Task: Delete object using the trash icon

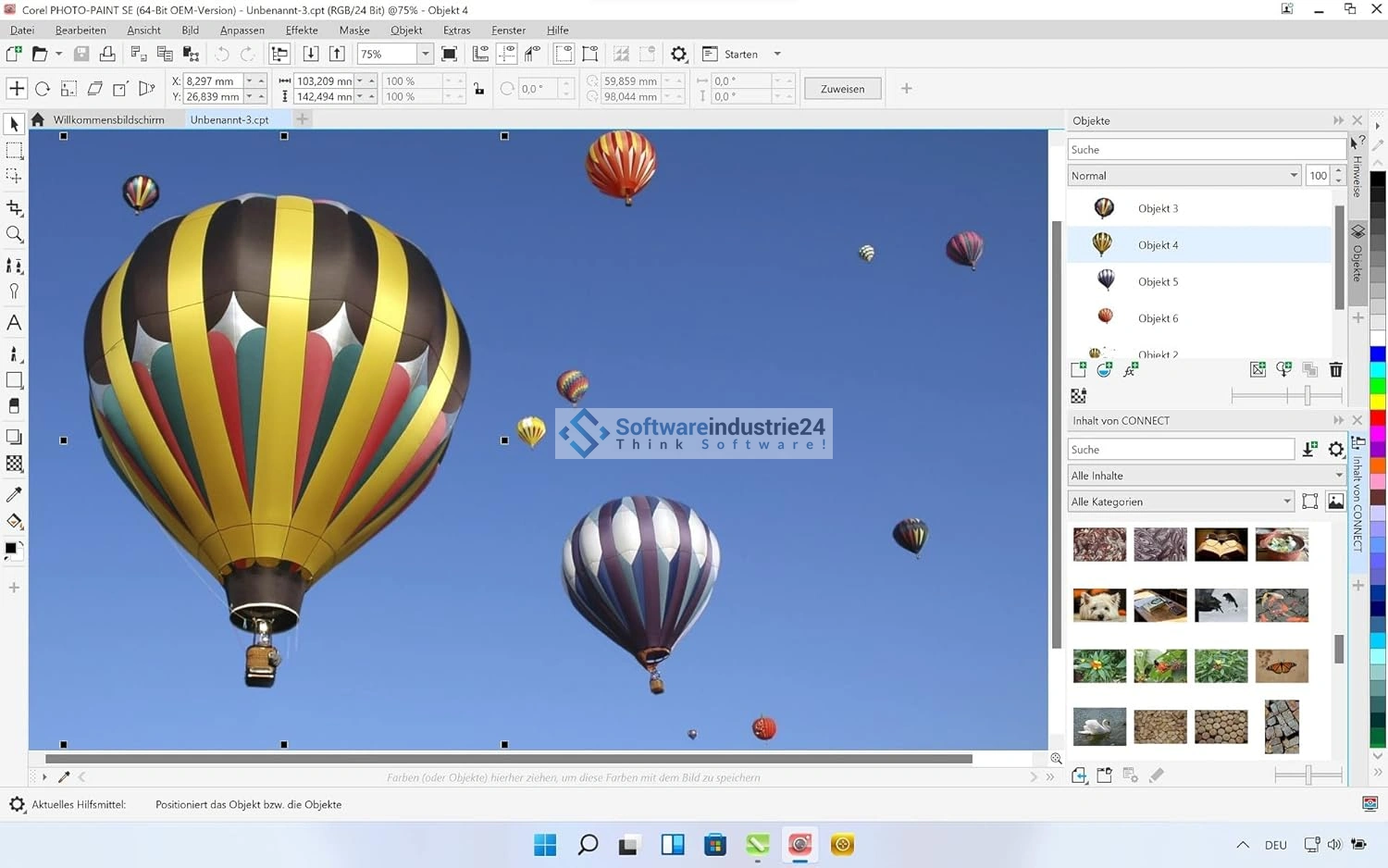Action: point(1335,370)
